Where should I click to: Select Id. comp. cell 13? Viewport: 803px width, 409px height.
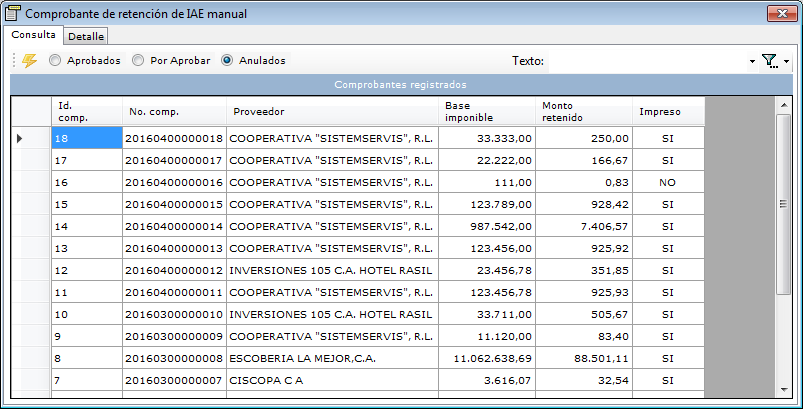click(87, 248)
